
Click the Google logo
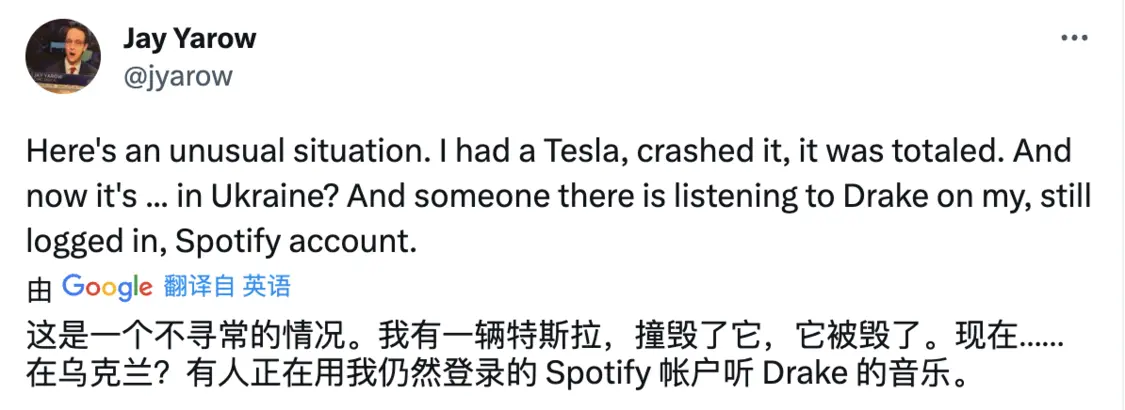pyautogui.click(x=106, y=288)
